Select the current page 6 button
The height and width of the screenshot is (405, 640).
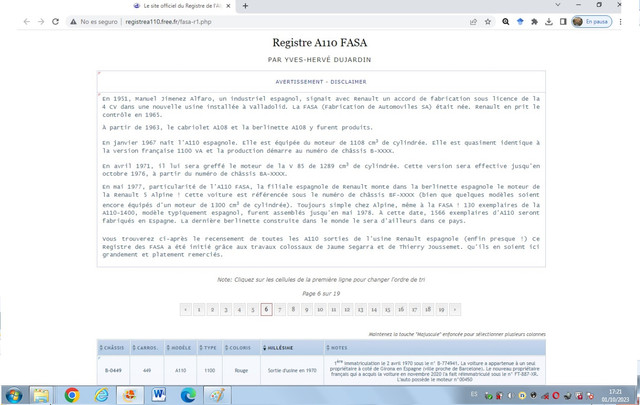point(266,309)
